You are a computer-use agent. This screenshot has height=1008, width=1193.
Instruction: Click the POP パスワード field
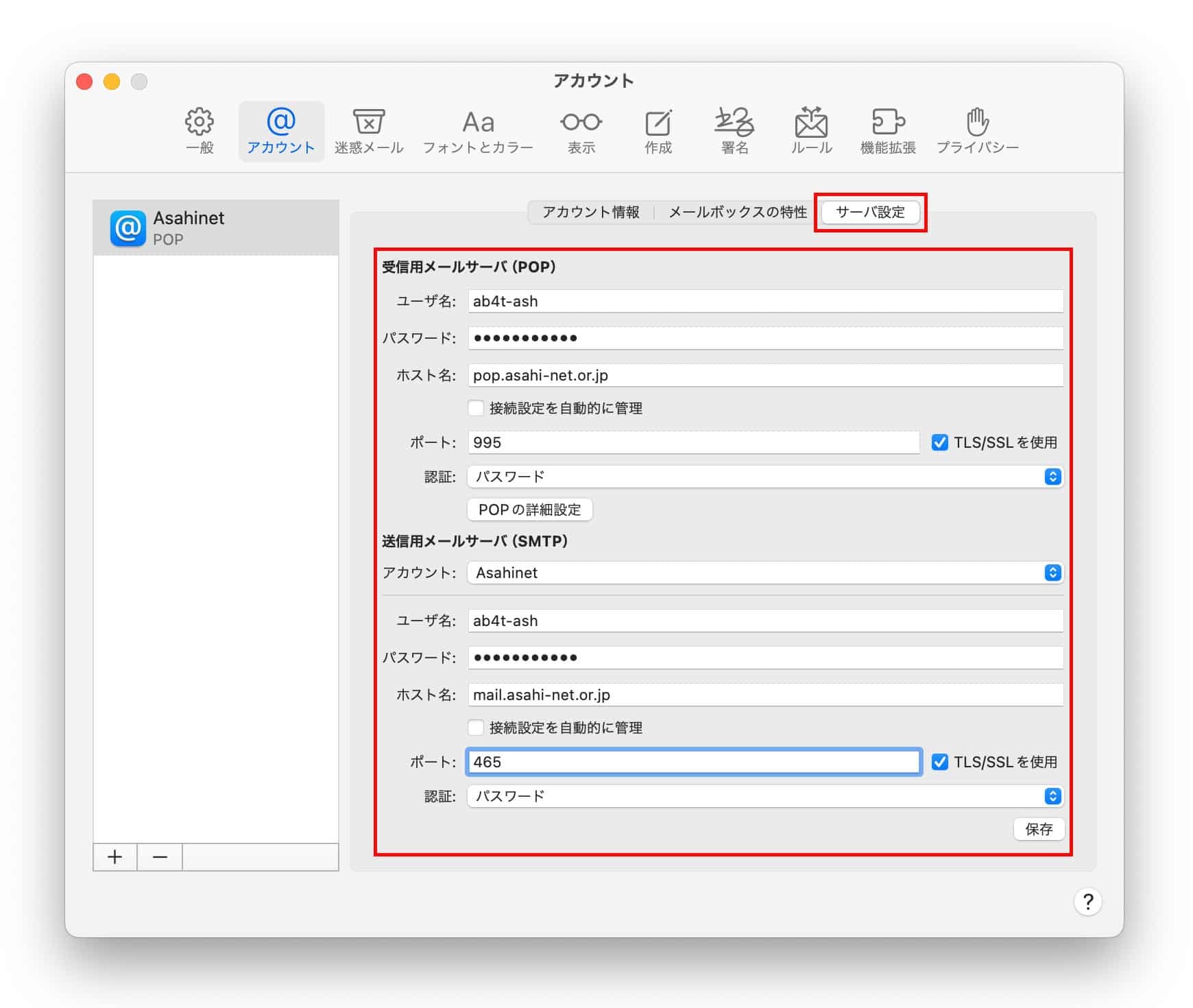point(766,338)
